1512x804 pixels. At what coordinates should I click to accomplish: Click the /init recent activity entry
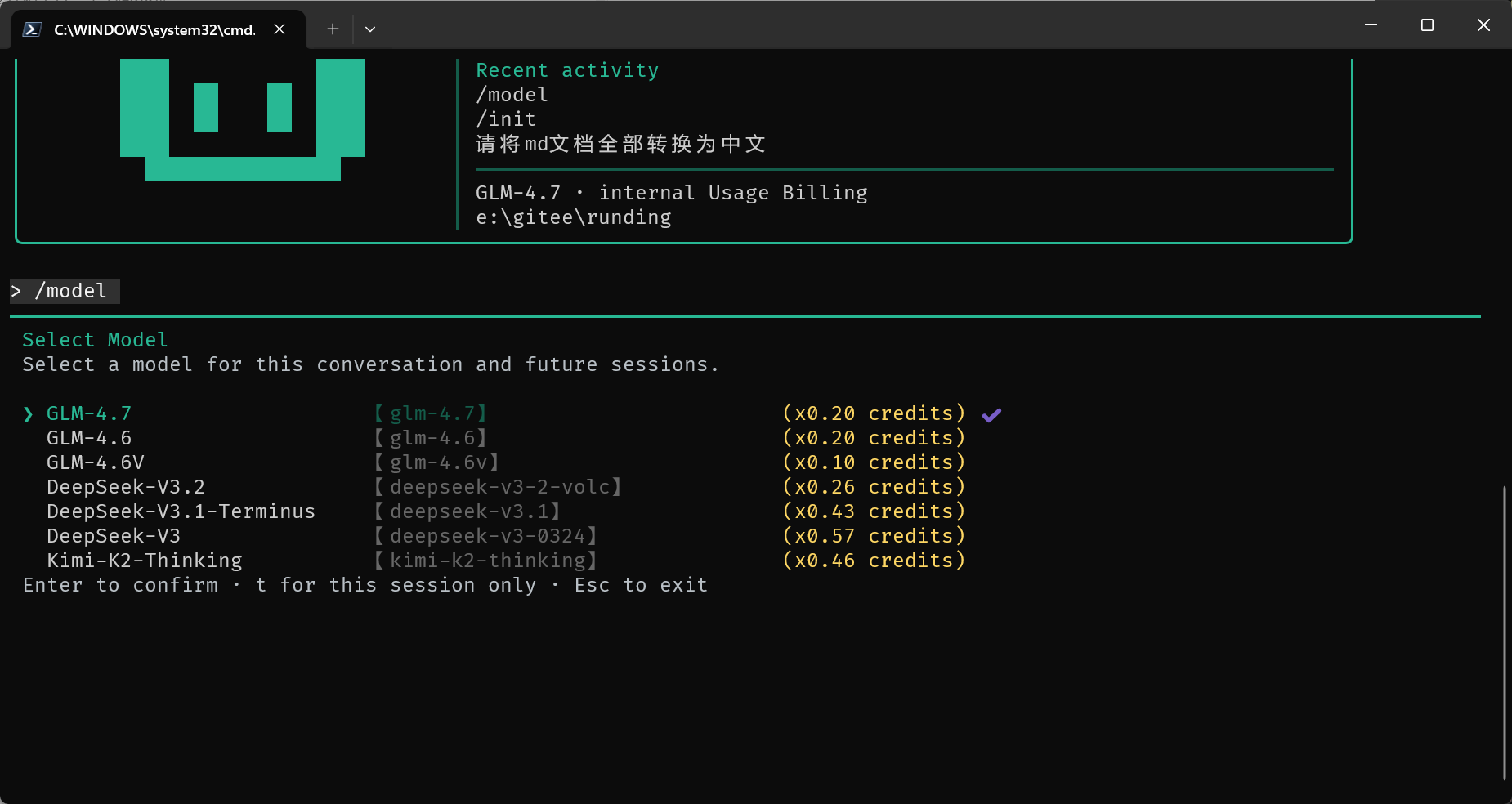click(x=506, y=119)
